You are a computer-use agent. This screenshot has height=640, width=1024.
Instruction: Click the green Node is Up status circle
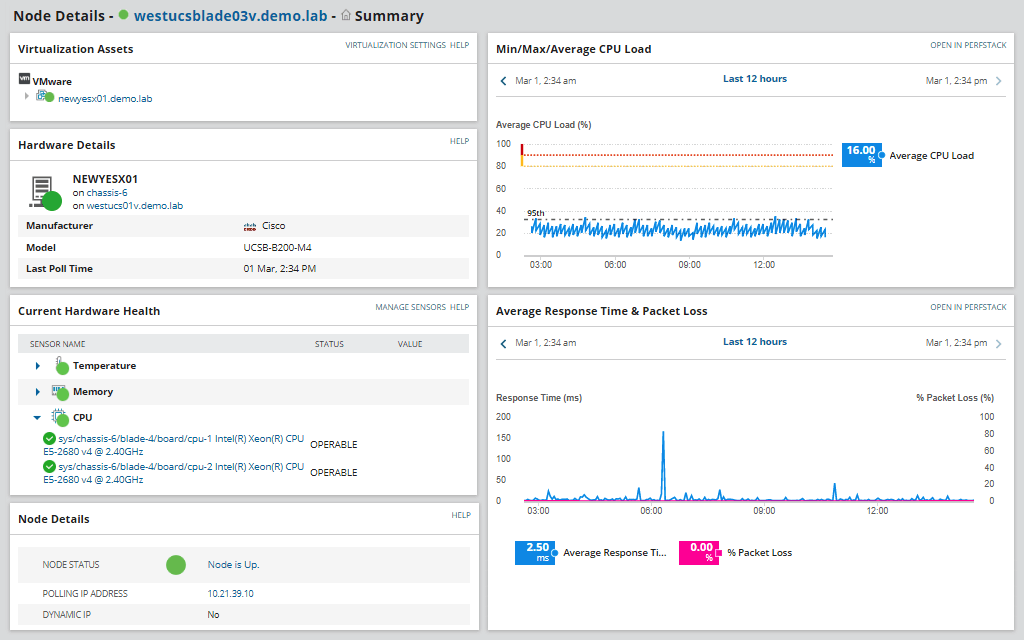point(176,565)
